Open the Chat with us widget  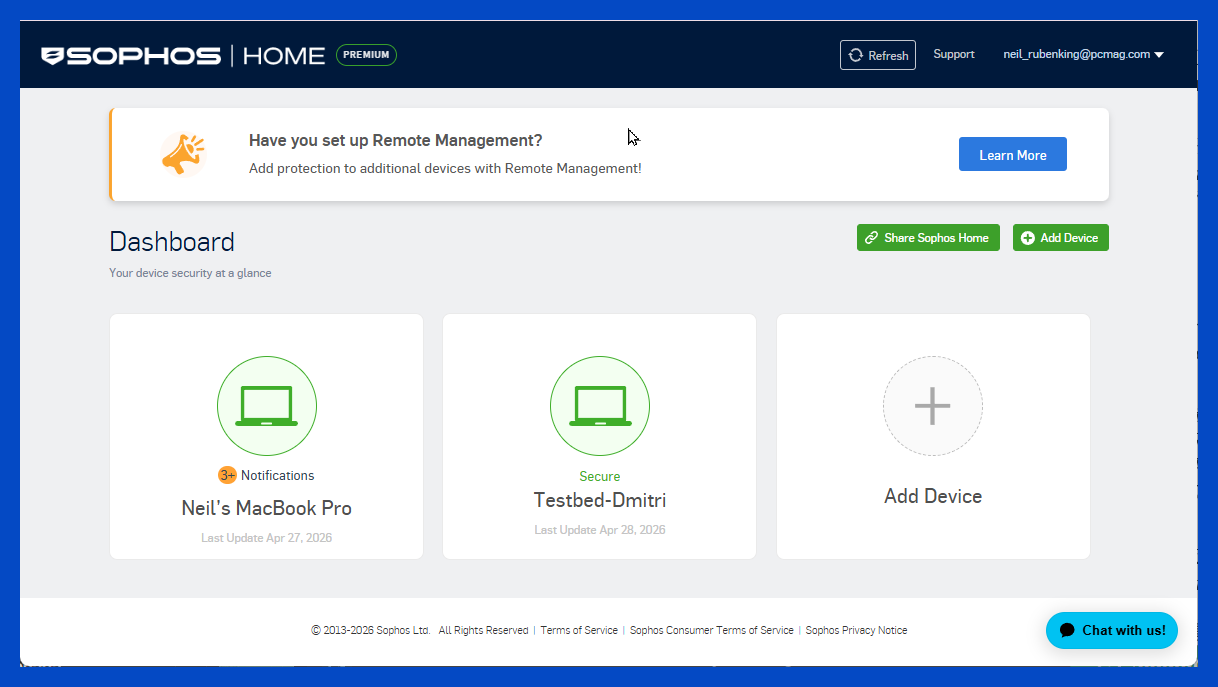point(1112,630)
